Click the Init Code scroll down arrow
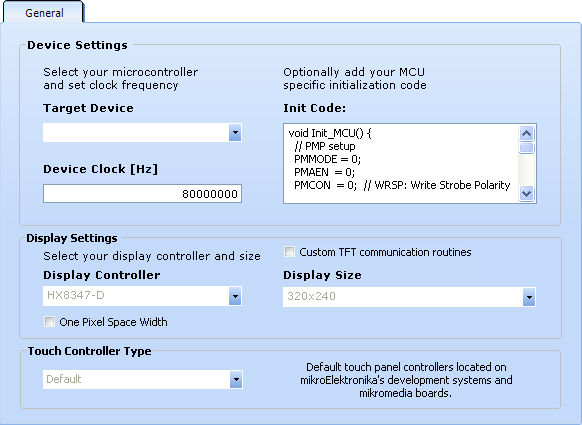The height and width of the screenshot is (425, 582). click(526, 193)
